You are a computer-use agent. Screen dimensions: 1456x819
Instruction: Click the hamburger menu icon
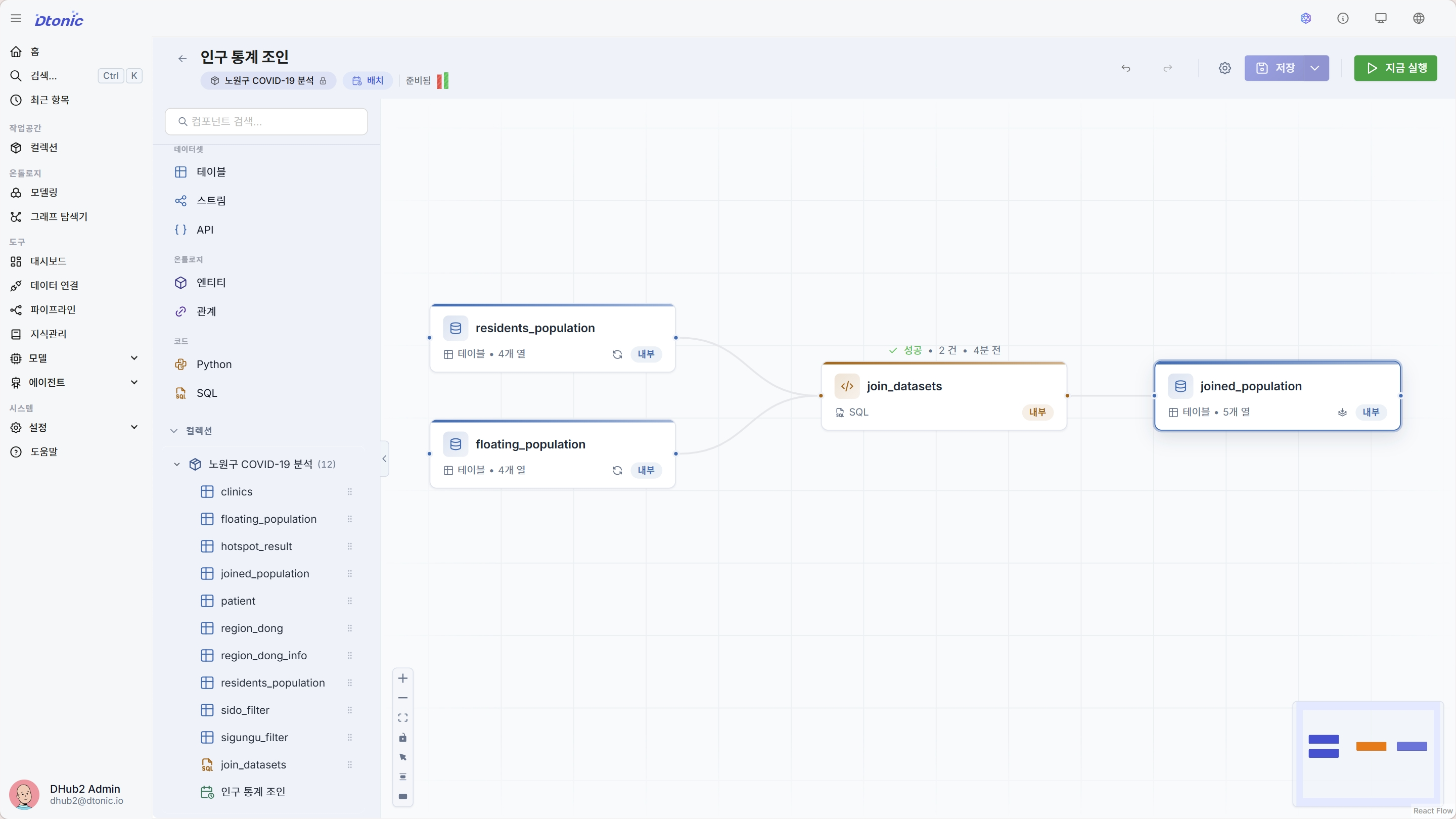coord(16,19)
